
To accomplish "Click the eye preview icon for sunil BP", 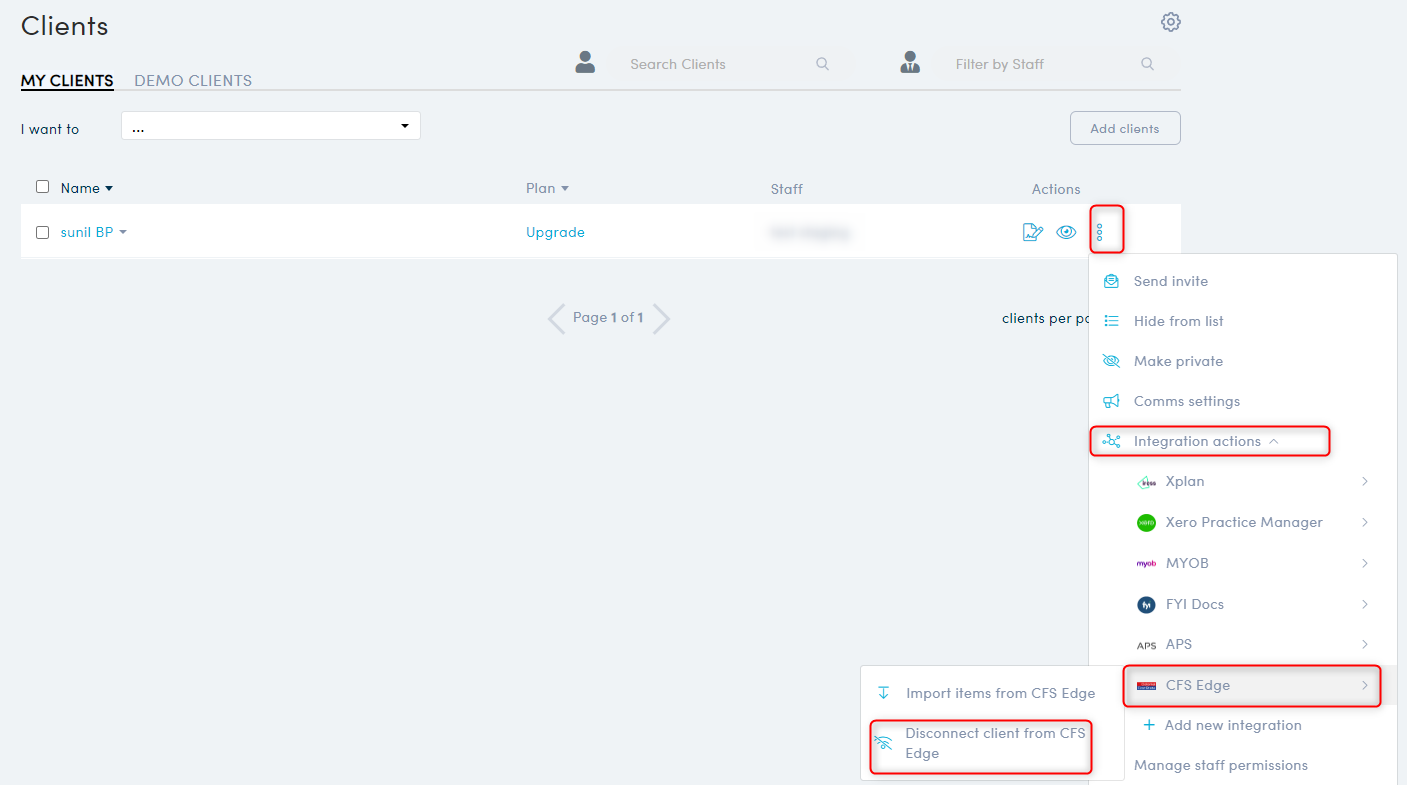I will click(1065, 231).
